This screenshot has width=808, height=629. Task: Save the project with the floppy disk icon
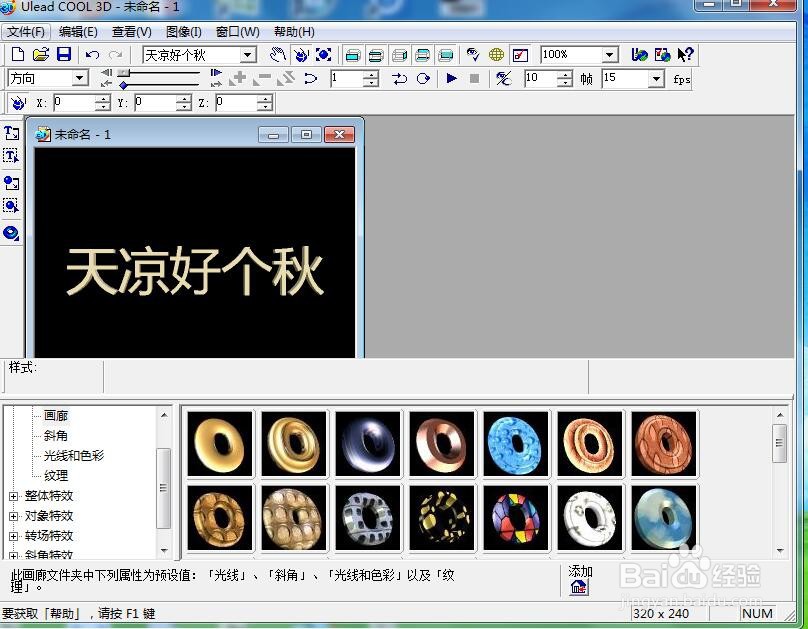(64, 54)
